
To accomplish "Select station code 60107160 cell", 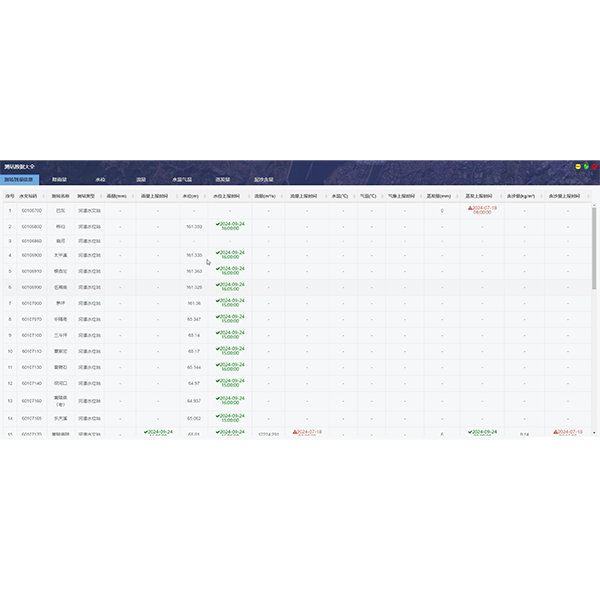I will (32, 401).
